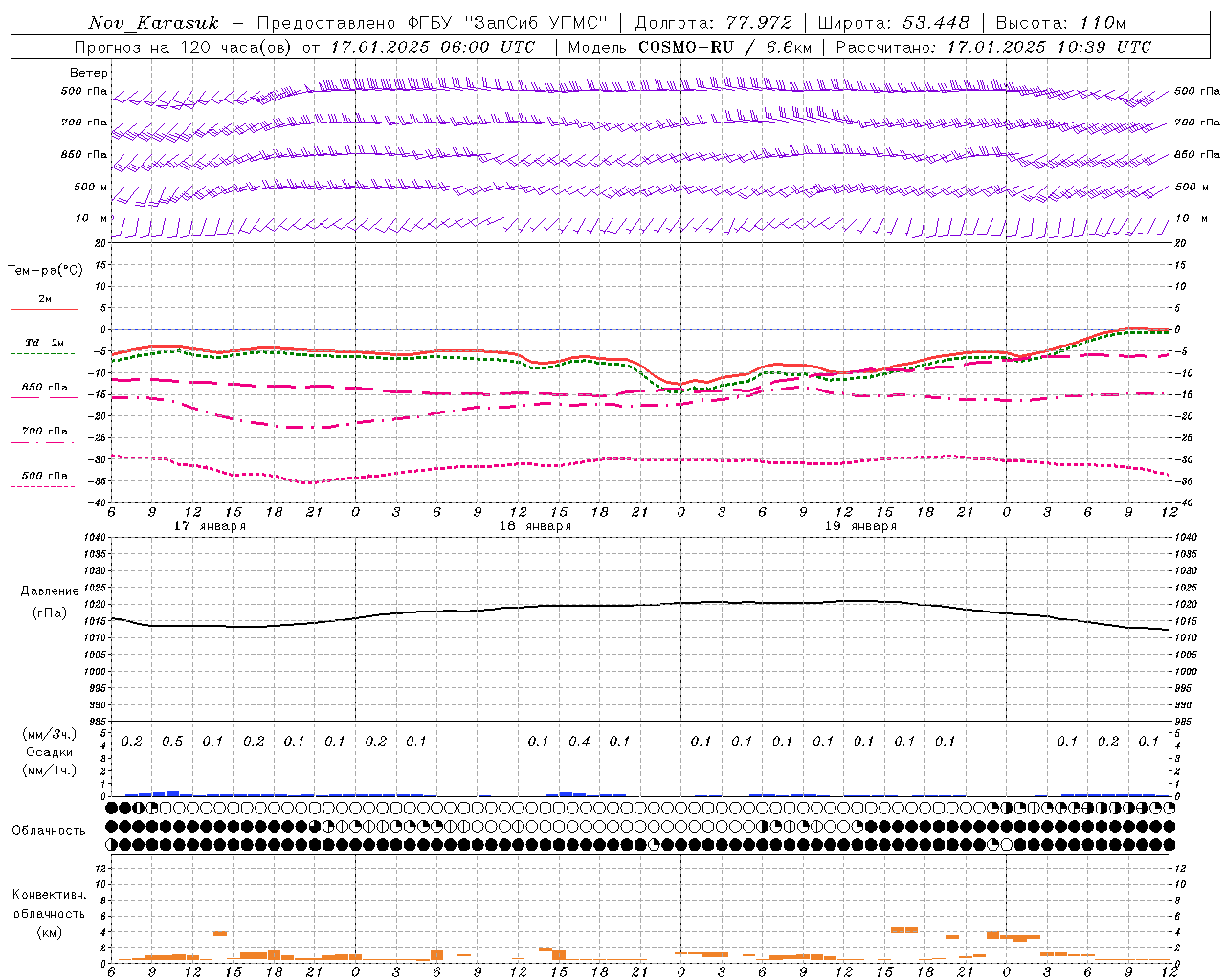Click the '18 января' date label
The image size is (1225, 980).
point(535,526)
